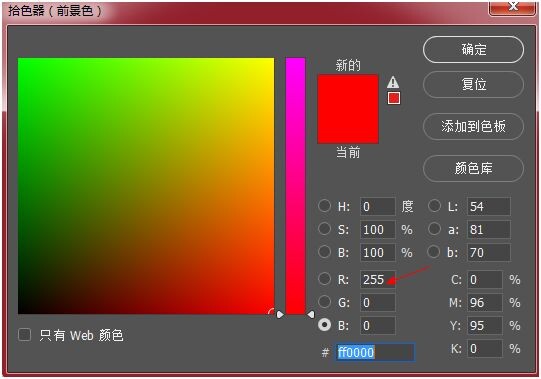Click the 确定 button

coord(473,50)
